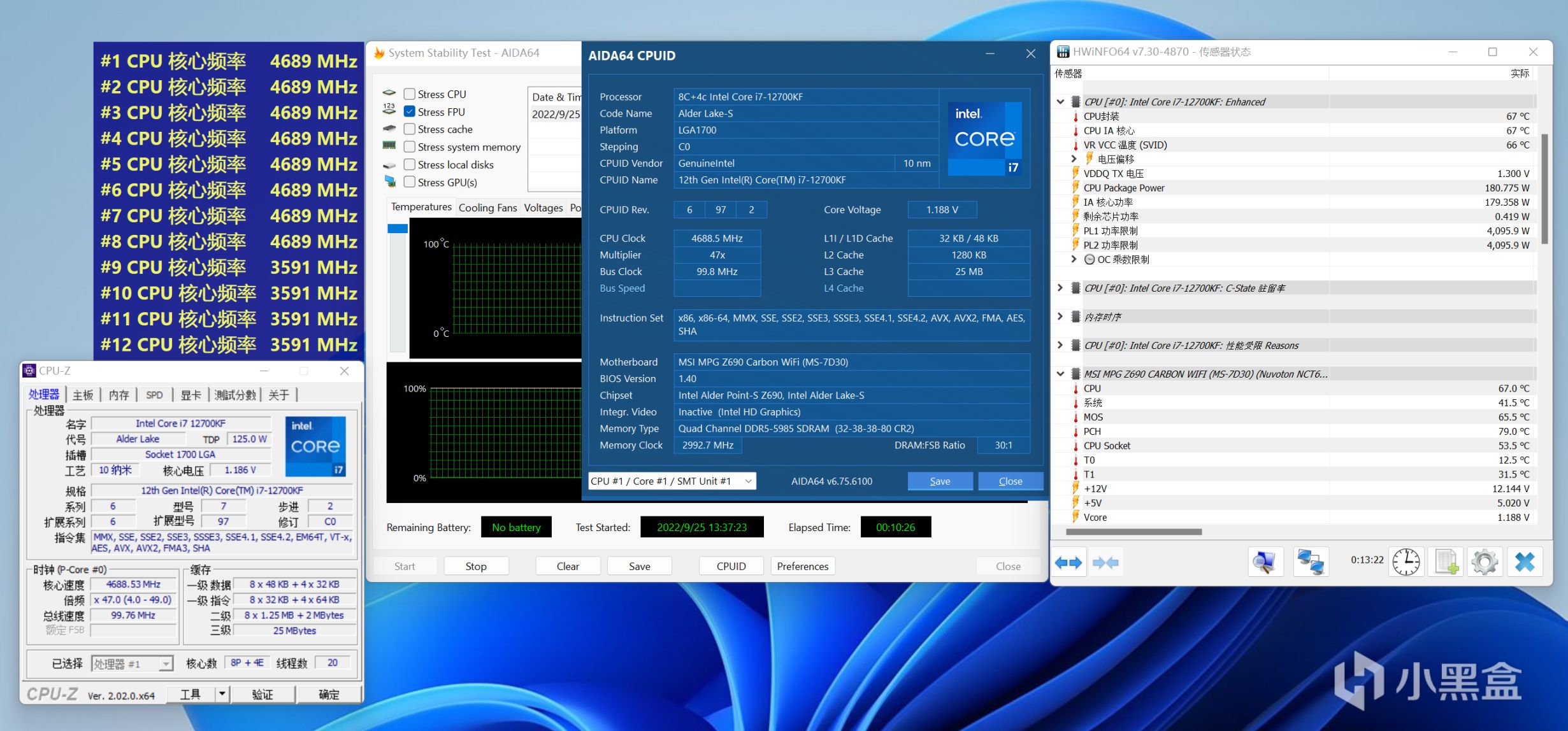Collapse the MSI MPG Z690 CARBON WIFI group
This screenshot has width=1568, height=731.
pos(1060,374)
